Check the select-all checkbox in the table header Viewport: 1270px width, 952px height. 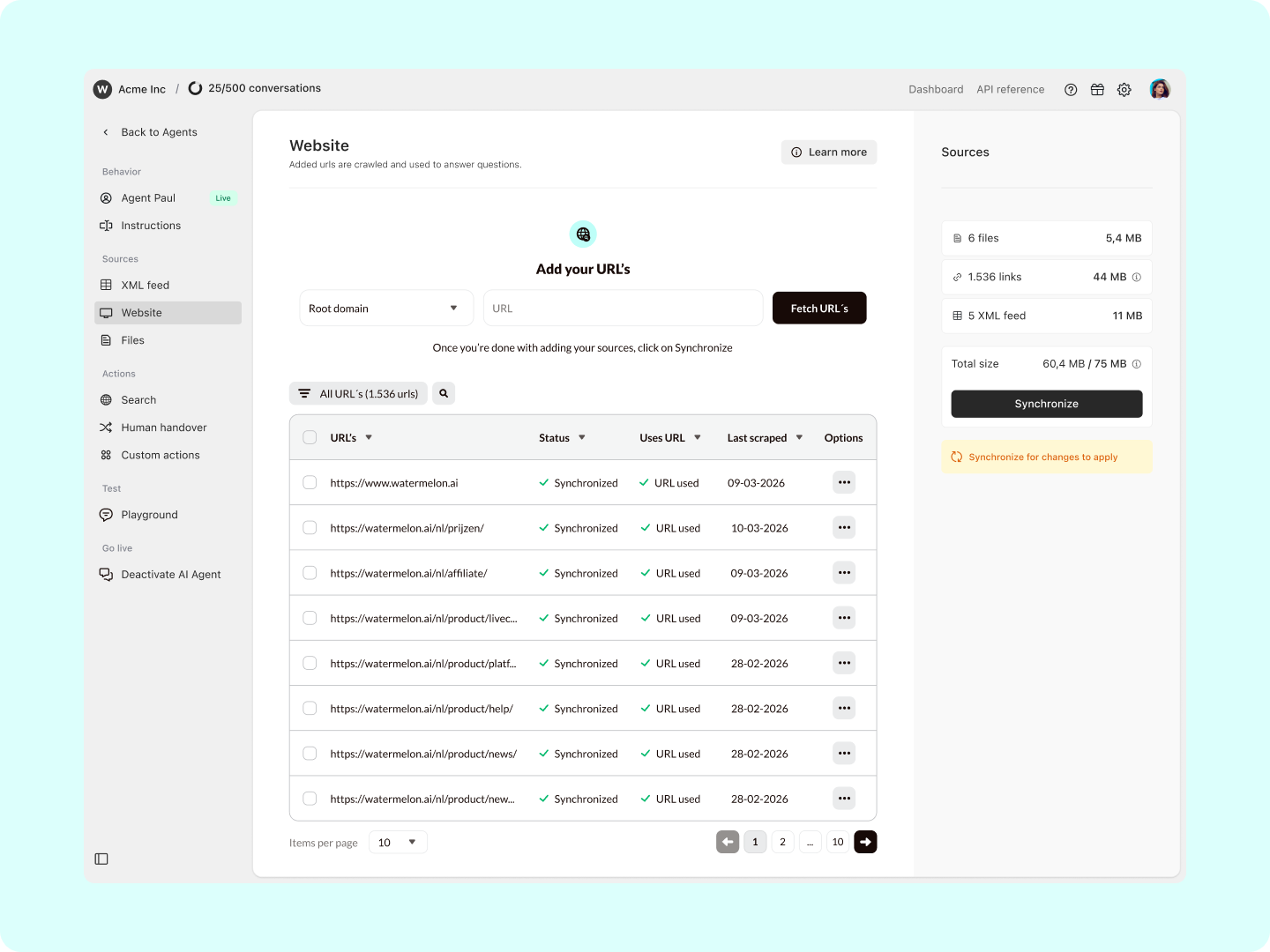click(x=310, y=436)
